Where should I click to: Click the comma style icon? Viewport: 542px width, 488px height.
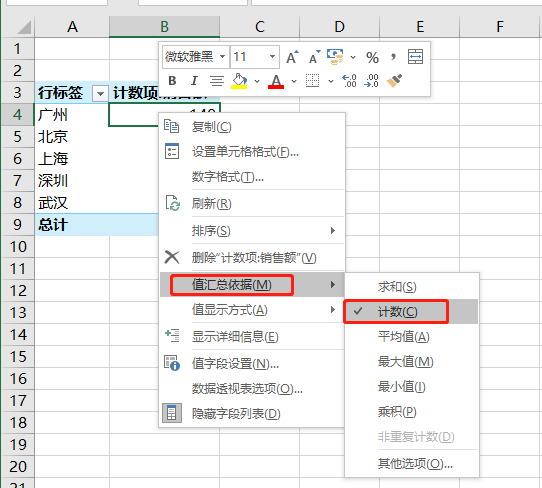pyautogui.click(x=393, y=57)
